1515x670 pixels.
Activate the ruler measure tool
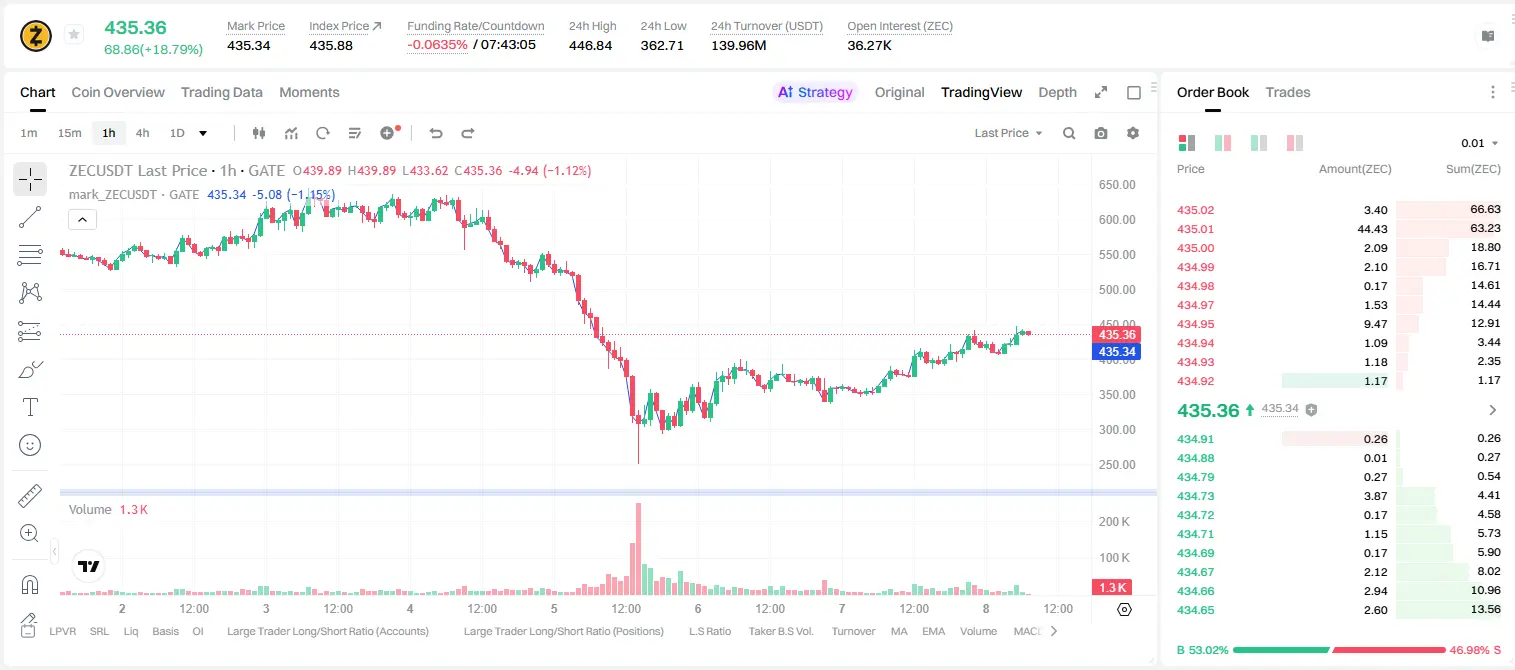coord(30,496)
